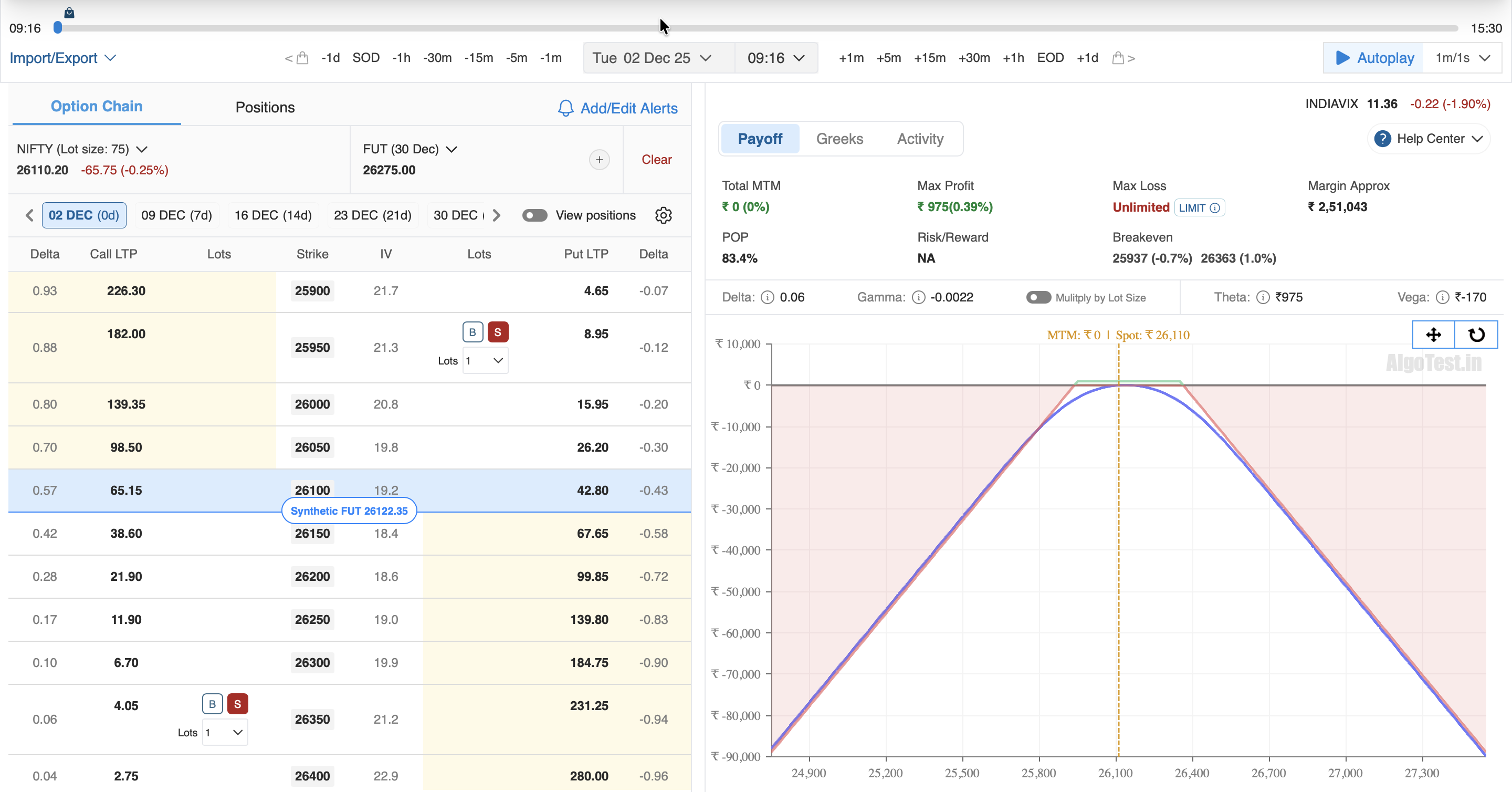Image resolution: width=1512 pixels, height=792 pixels.
Task: Switch to the Positions tab
Action: click(x=265, y=108)
